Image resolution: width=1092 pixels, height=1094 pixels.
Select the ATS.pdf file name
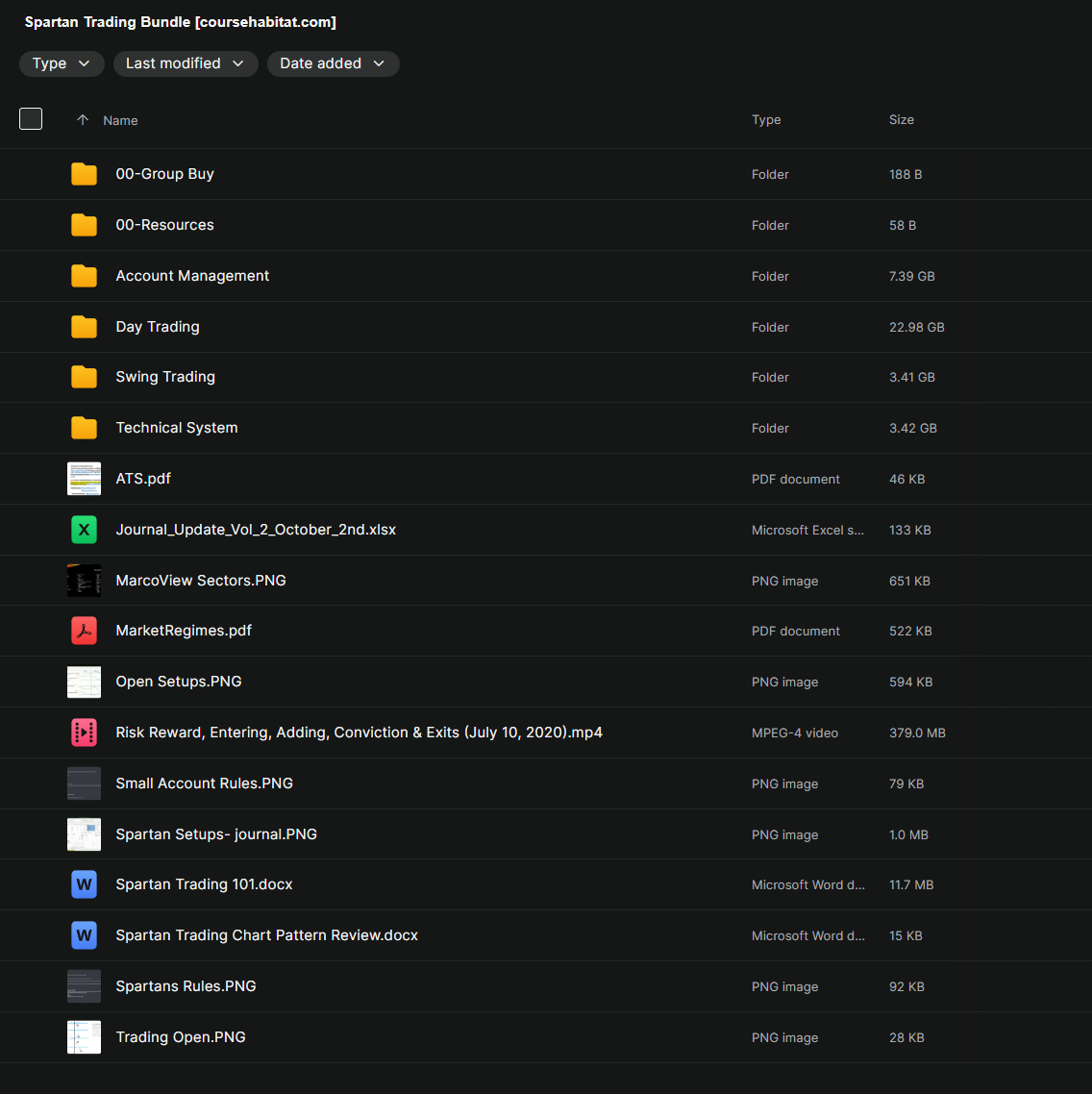(143, 479)
